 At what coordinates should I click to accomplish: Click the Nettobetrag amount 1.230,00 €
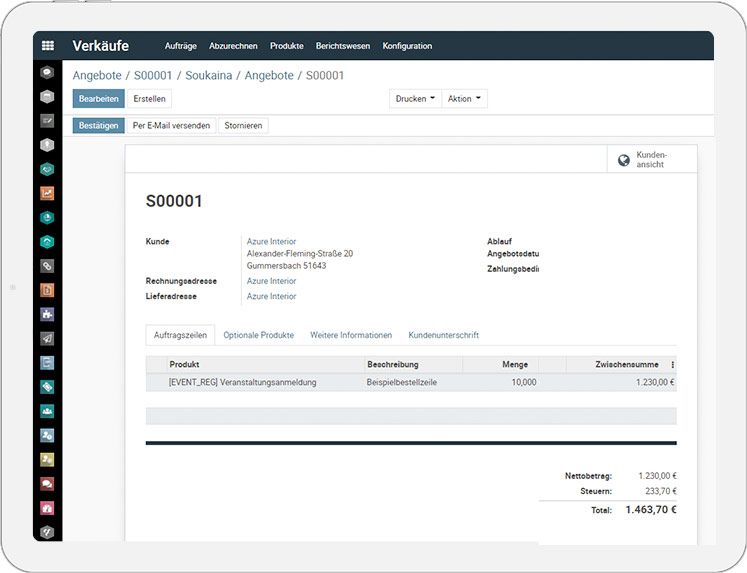[x=657, y=476]
